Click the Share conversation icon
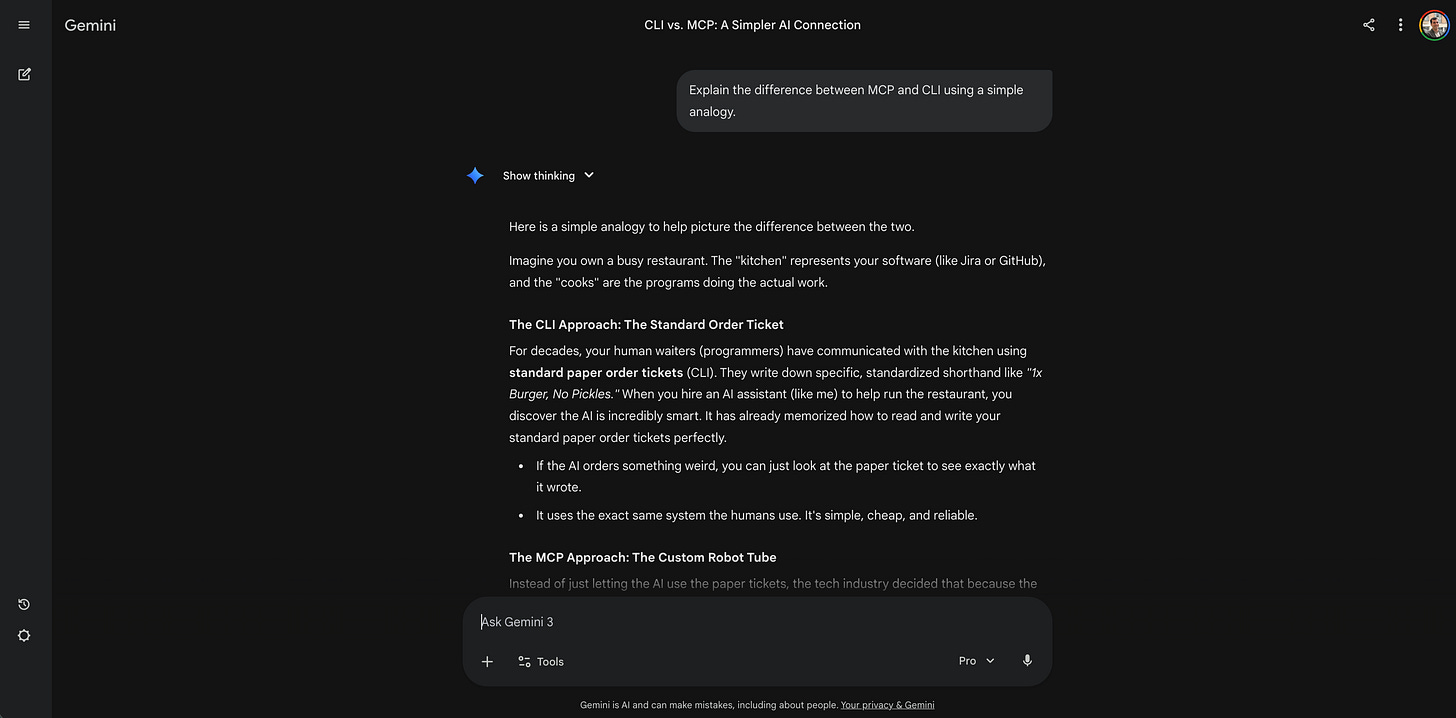 (1368, 24)
